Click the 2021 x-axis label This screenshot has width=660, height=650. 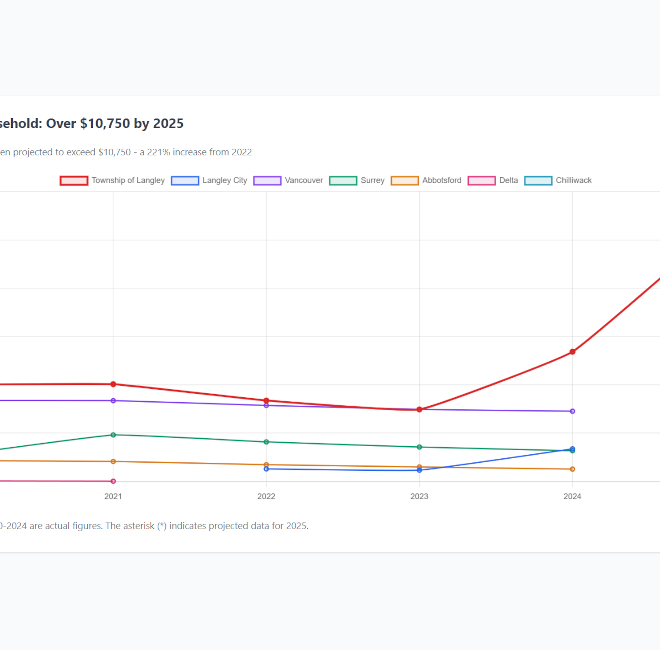[x=113, y=496]
